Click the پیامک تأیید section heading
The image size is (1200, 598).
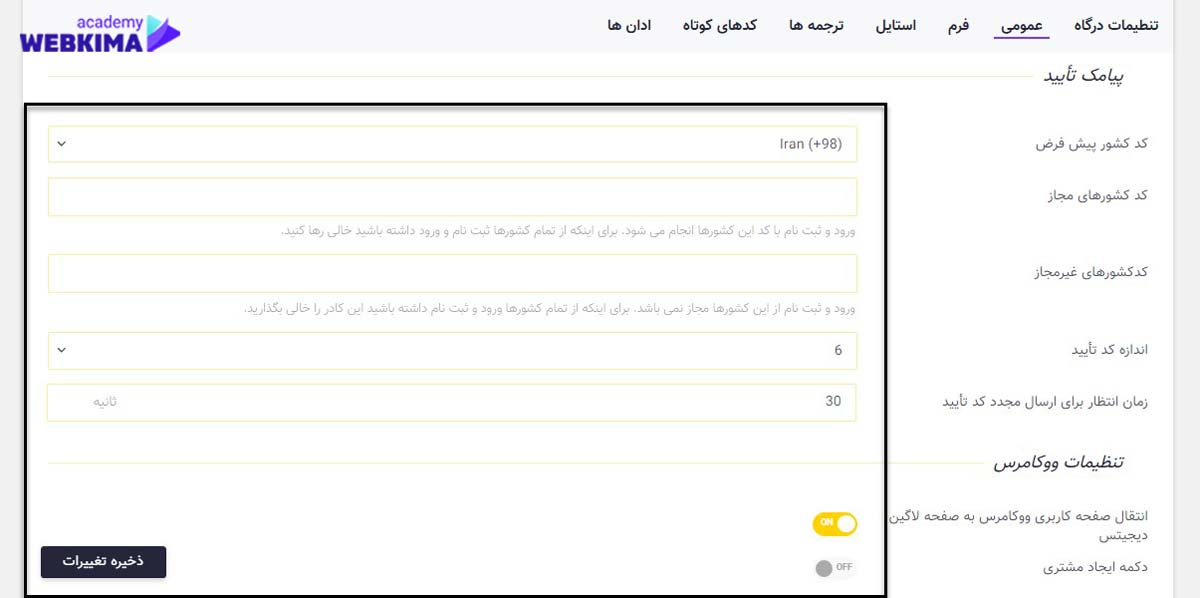(1084, 76)
